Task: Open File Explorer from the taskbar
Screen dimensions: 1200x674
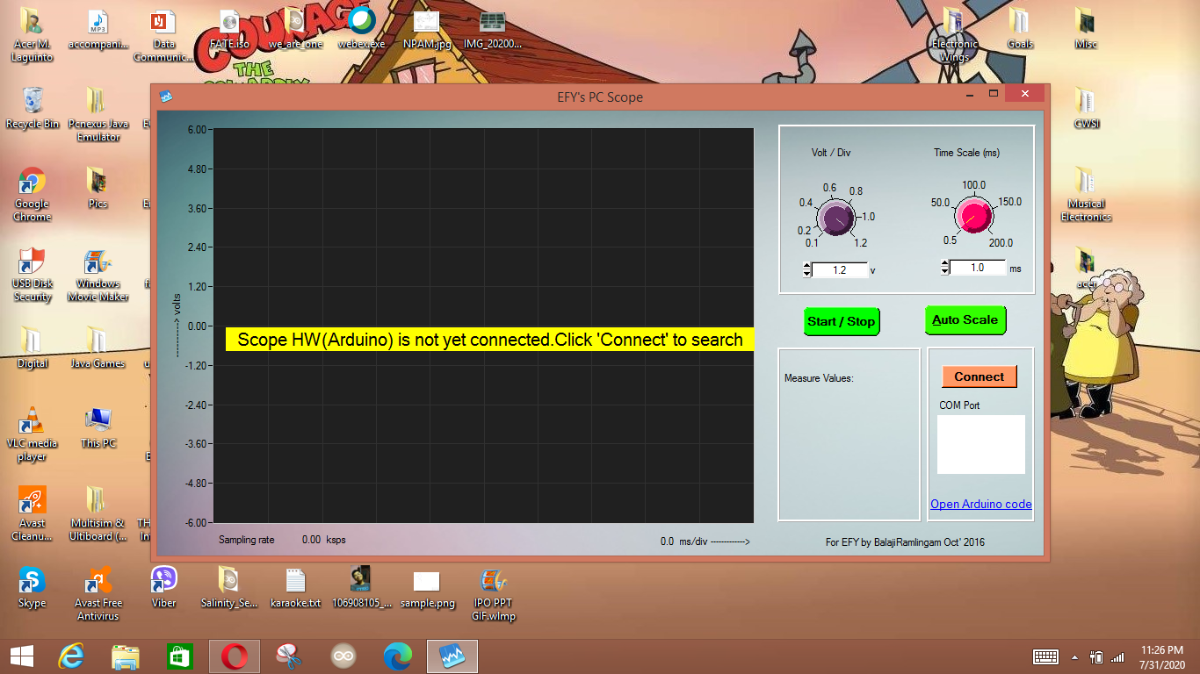Action: 125,656
